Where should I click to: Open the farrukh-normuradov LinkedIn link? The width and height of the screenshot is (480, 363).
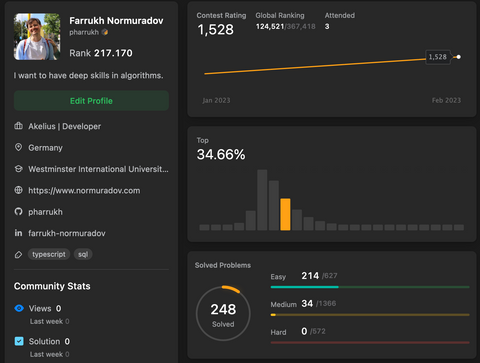tap(67, 233)
